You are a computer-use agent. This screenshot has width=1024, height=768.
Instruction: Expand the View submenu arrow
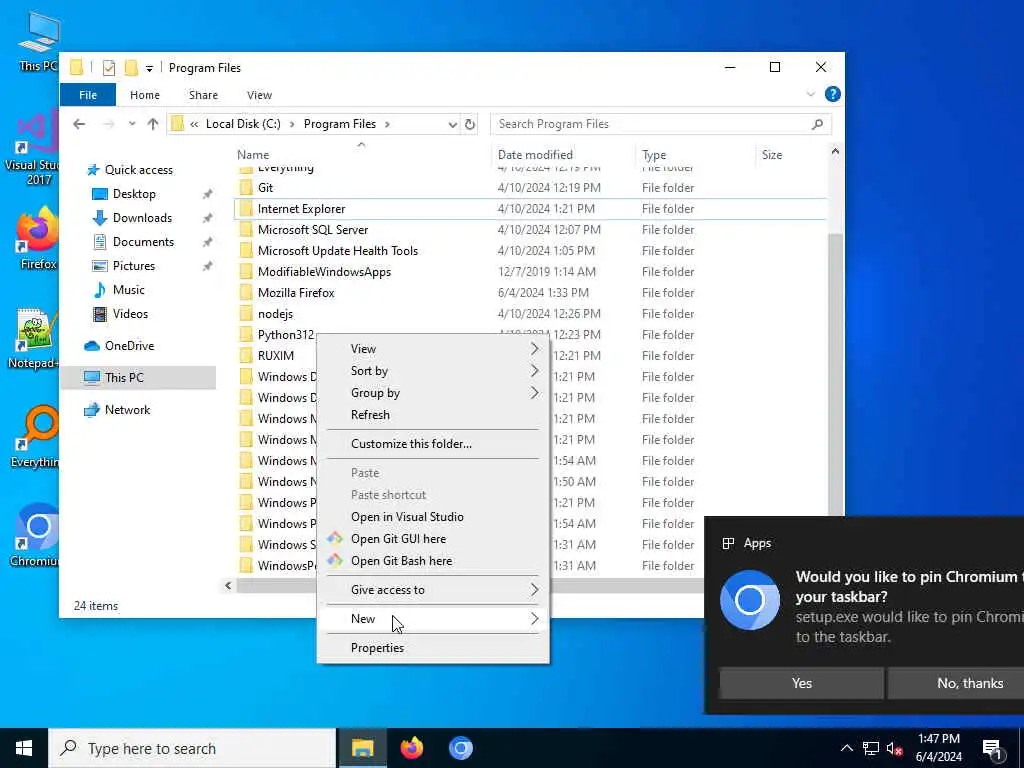534,349
